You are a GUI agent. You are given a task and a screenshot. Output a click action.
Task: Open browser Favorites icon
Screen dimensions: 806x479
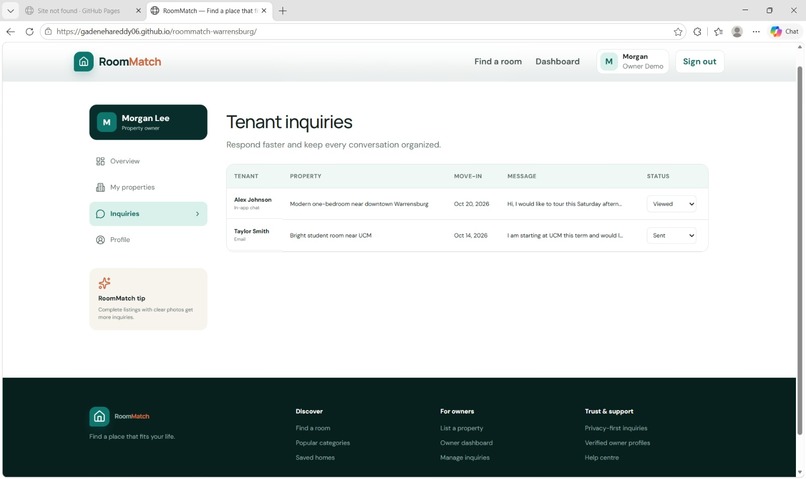coord(718,32)
